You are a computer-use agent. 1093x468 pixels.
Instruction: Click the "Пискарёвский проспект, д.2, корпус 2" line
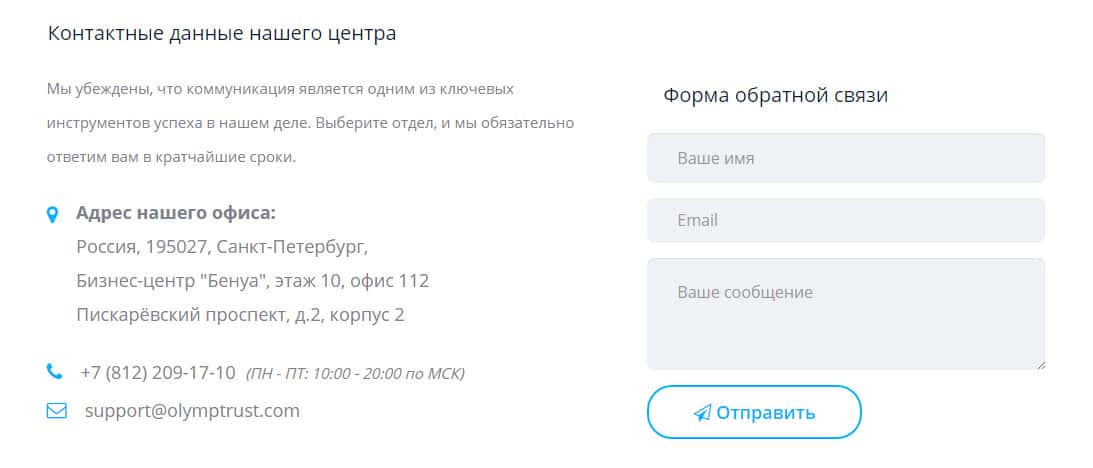[240, 315]
